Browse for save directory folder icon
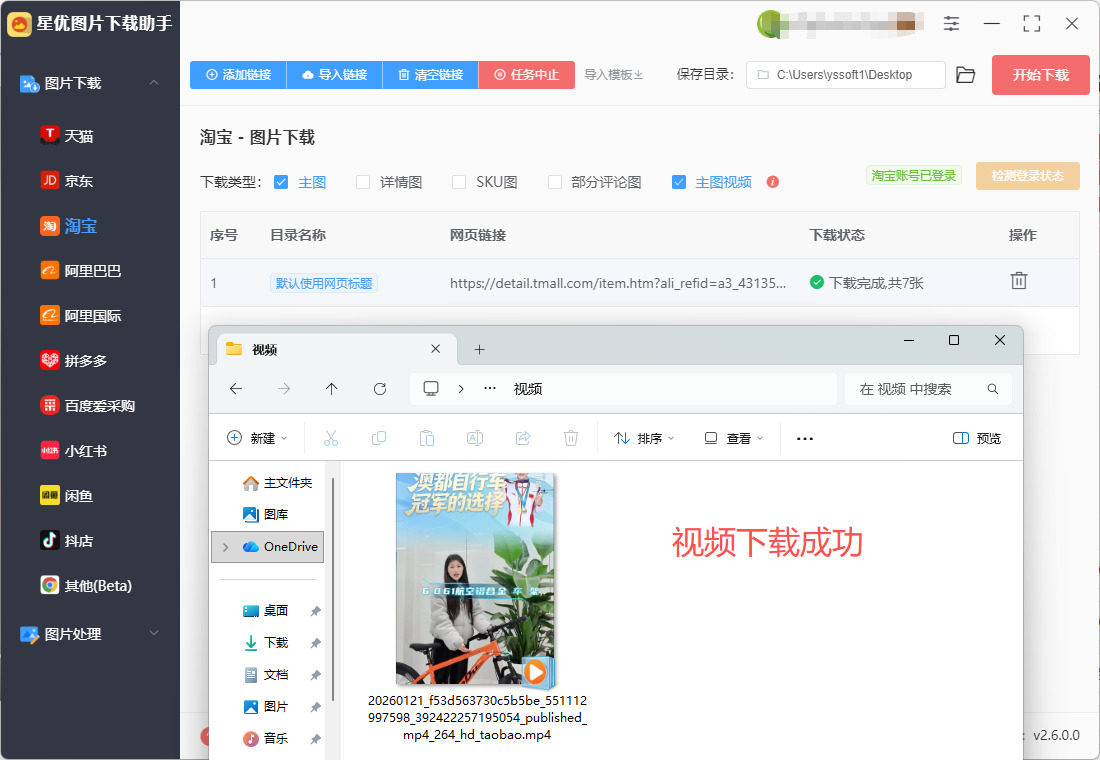Viewport: 1100px width, 760px height. [x=965, y=75]
